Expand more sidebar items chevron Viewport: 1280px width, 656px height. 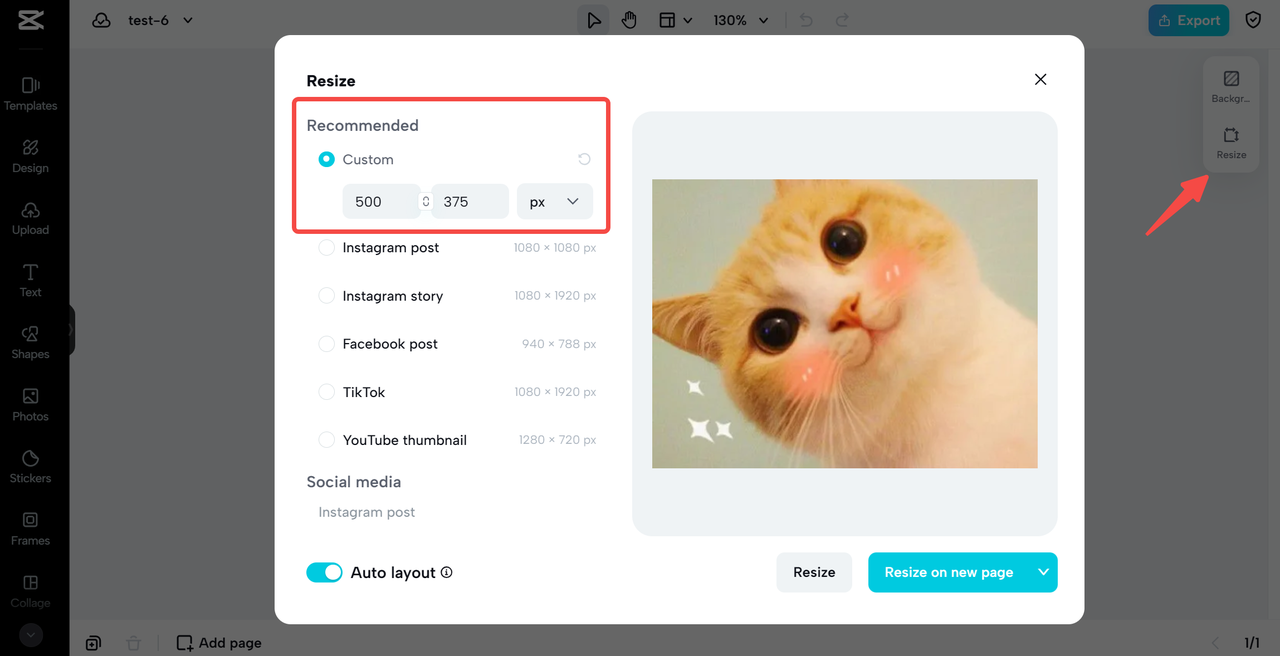pos(30,634)
